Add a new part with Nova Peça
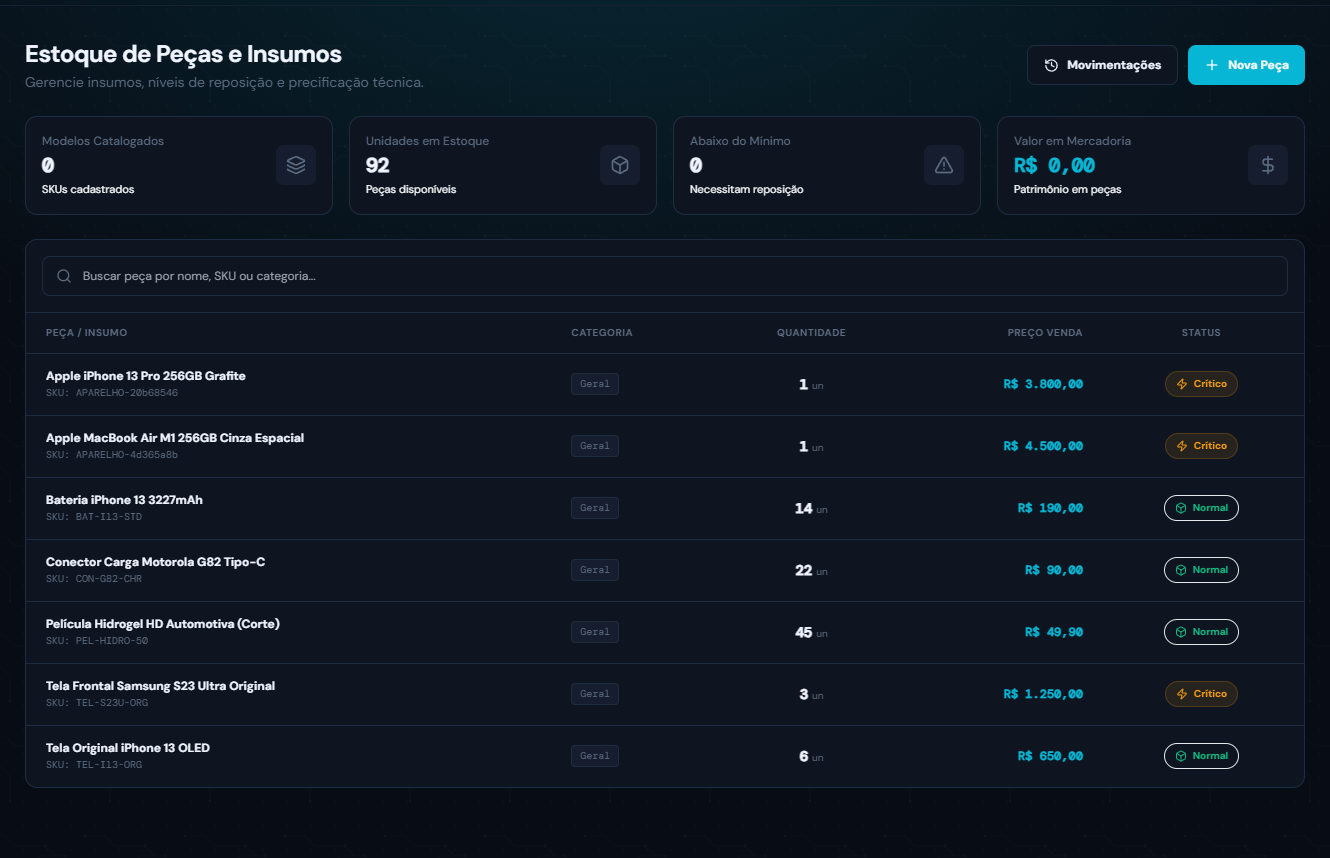Image resolution: width=1330 pixels, height=858 pixels. pos(1246,65)
